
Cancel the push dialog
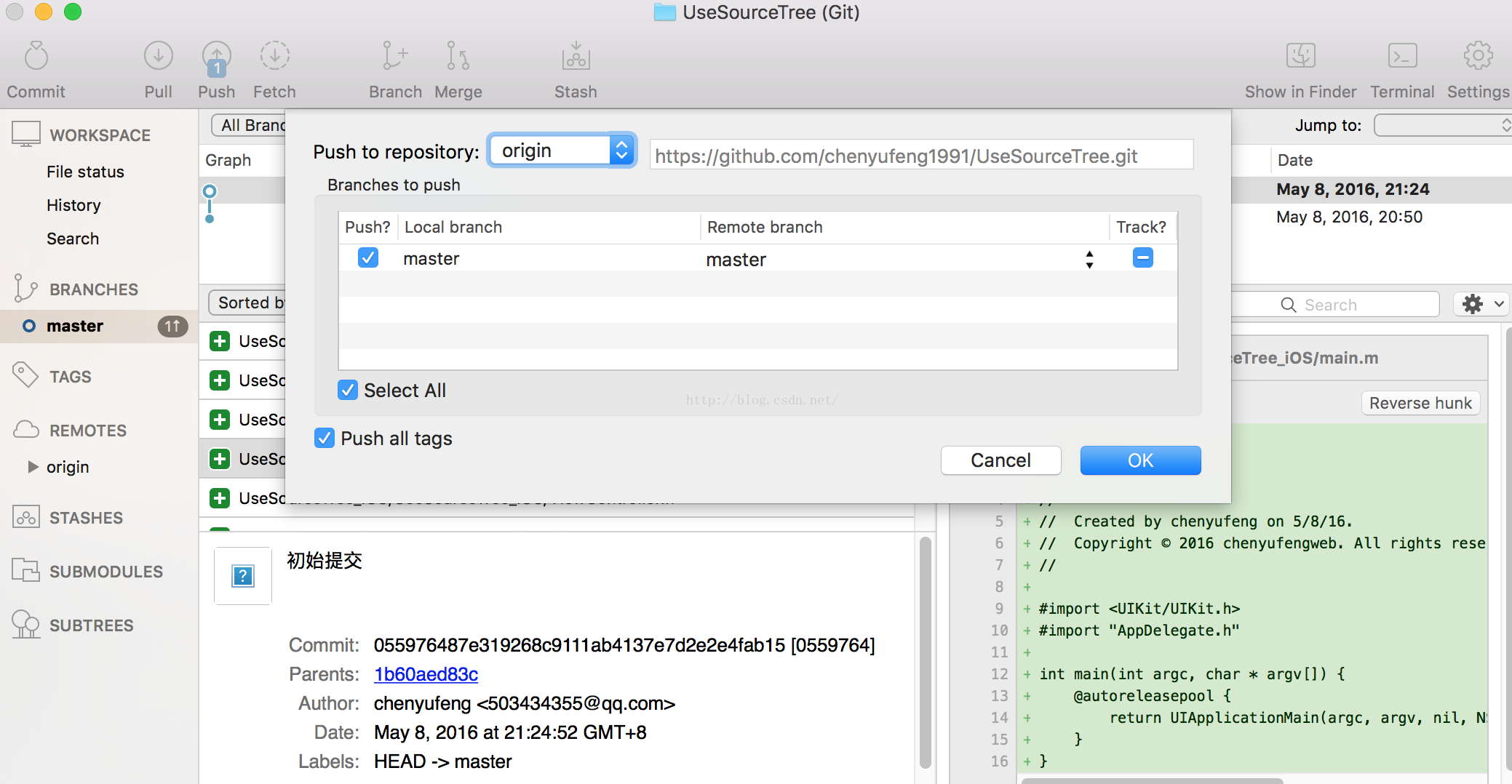[x=1000, y=460]
